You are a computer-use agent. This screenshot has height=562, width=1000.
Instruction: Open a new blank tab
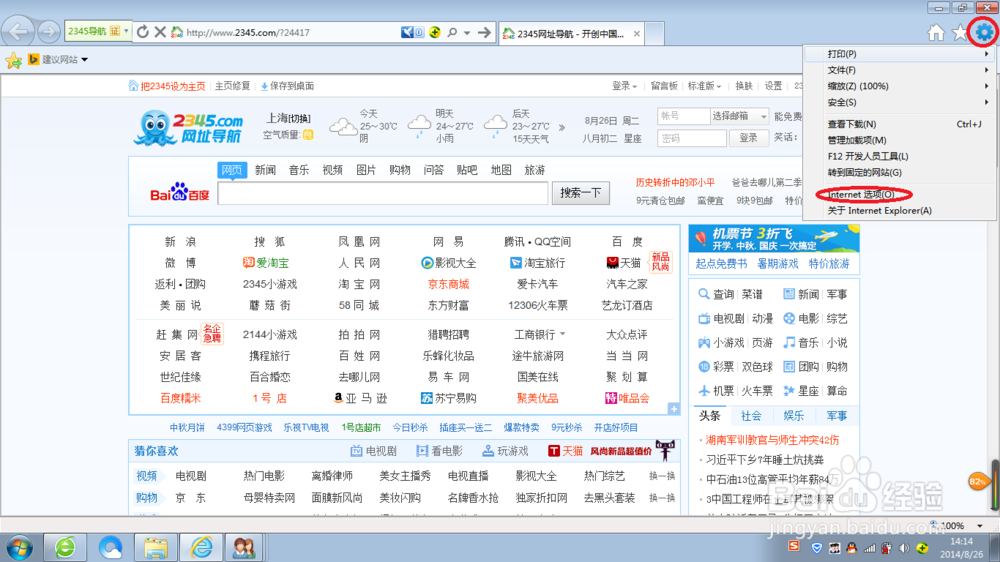654,33
